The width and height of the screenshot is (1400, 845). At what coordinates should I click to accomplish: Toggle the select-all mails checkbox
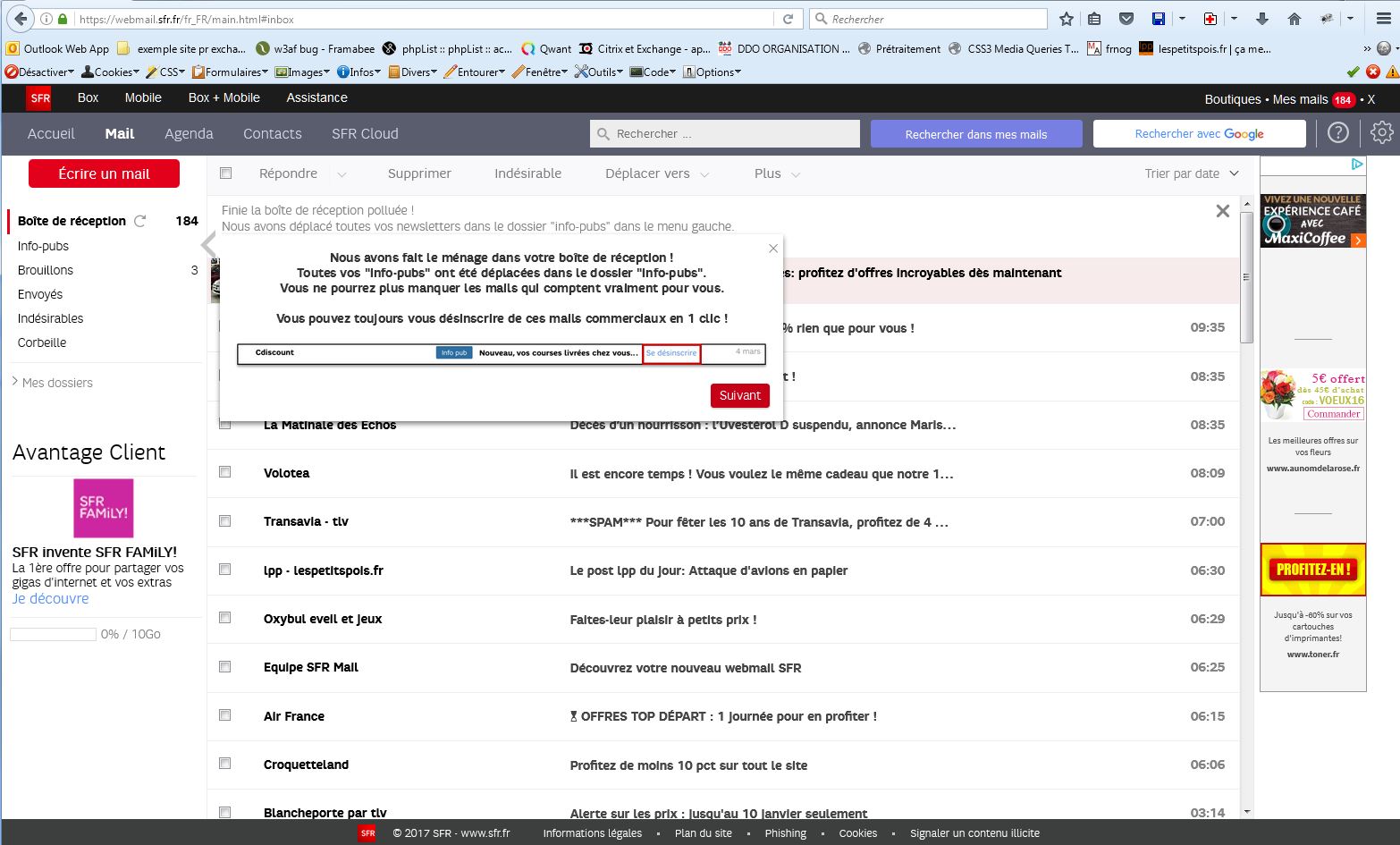[x=225, y=173]
